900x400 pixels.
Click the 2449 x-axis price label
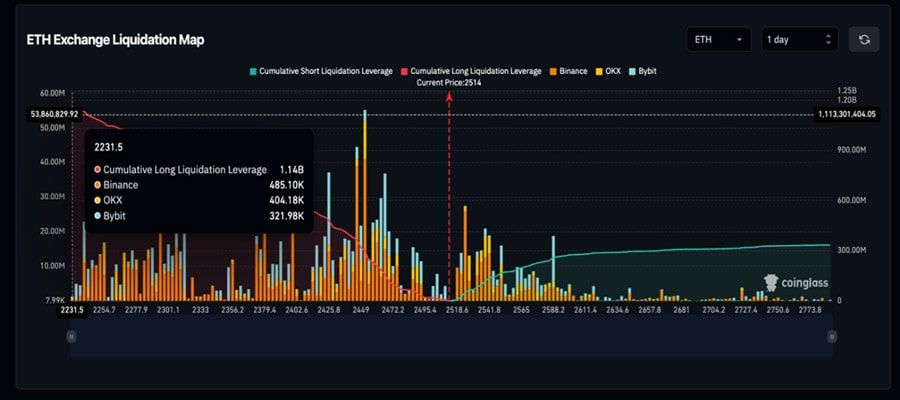pyautogui.click(x=361, y=310)
